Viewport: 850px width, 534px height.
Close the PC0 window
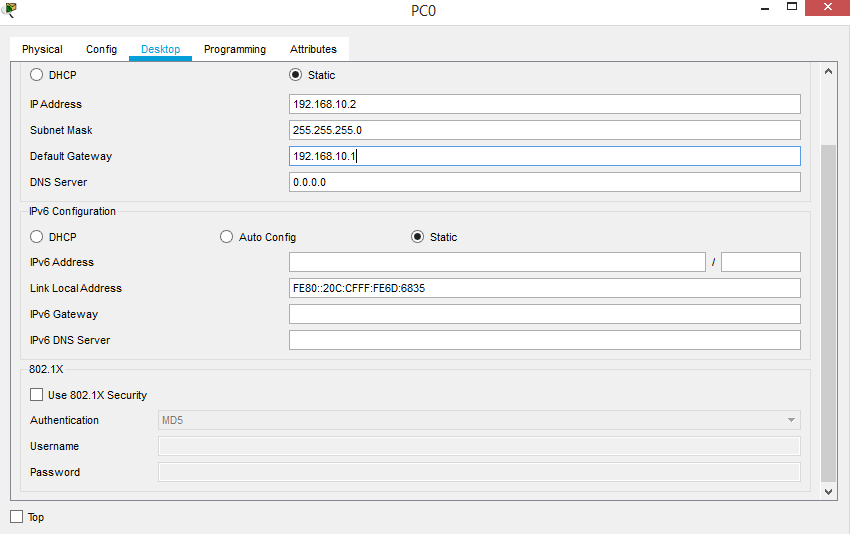[x=827, y=8]
